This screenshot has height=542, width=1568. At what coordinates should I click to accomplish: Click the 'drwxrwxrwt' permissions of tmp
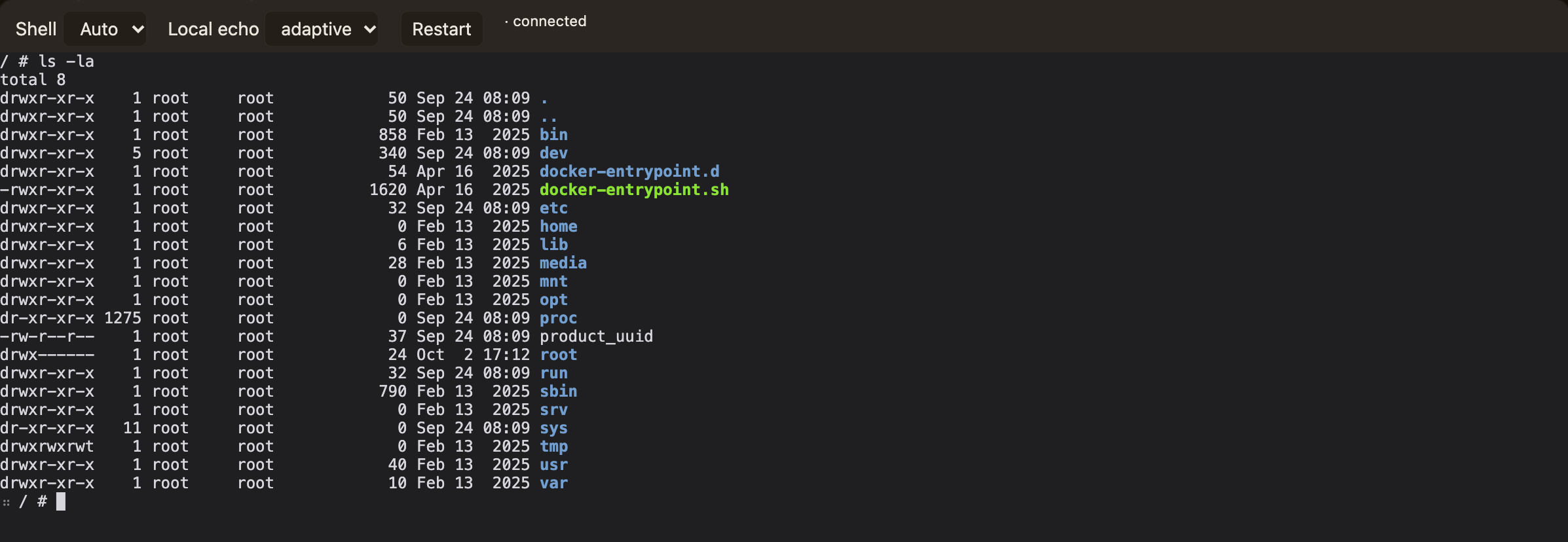click(x=47, y=446)
